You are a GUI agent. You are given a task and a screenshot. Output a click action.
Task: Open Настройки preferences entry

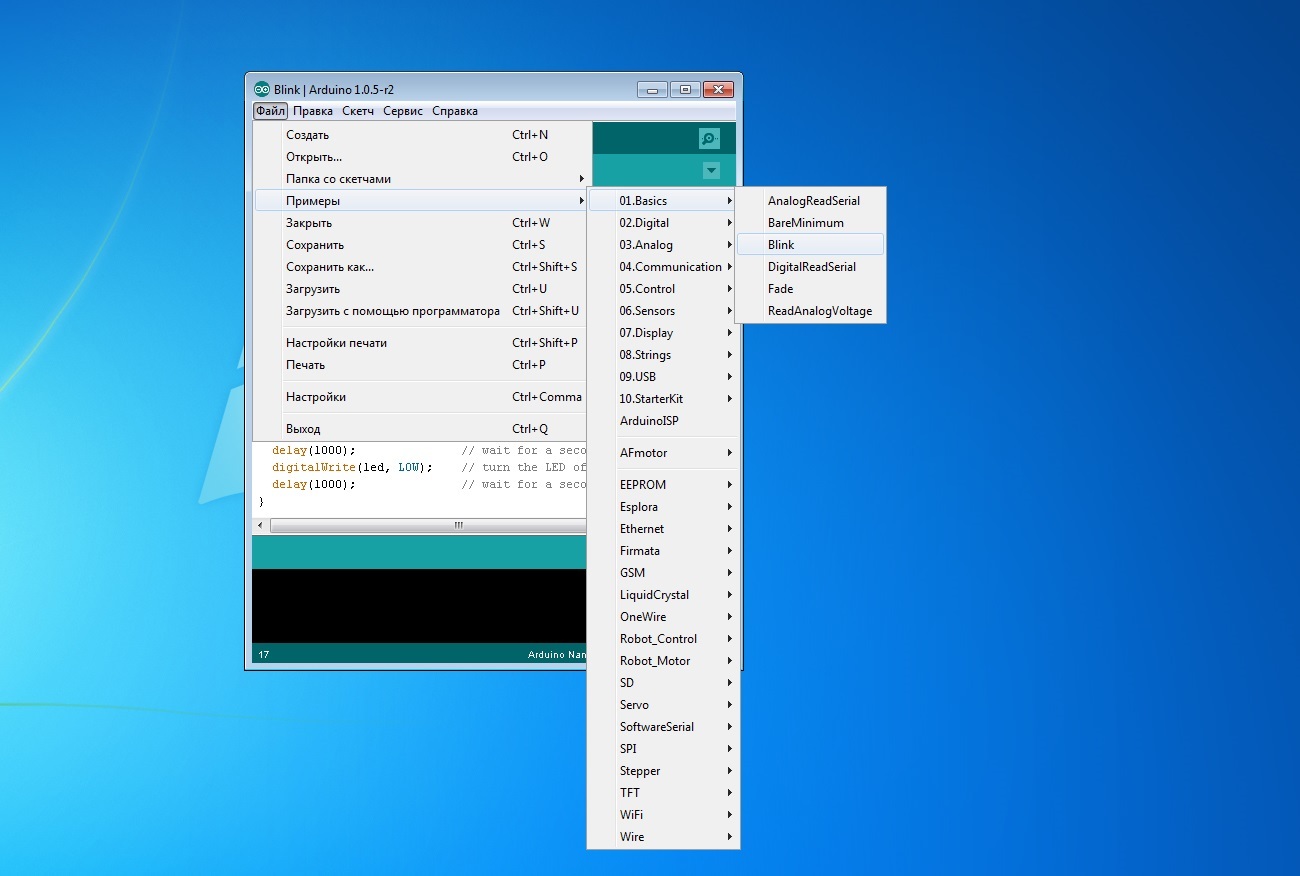point(422,397)
